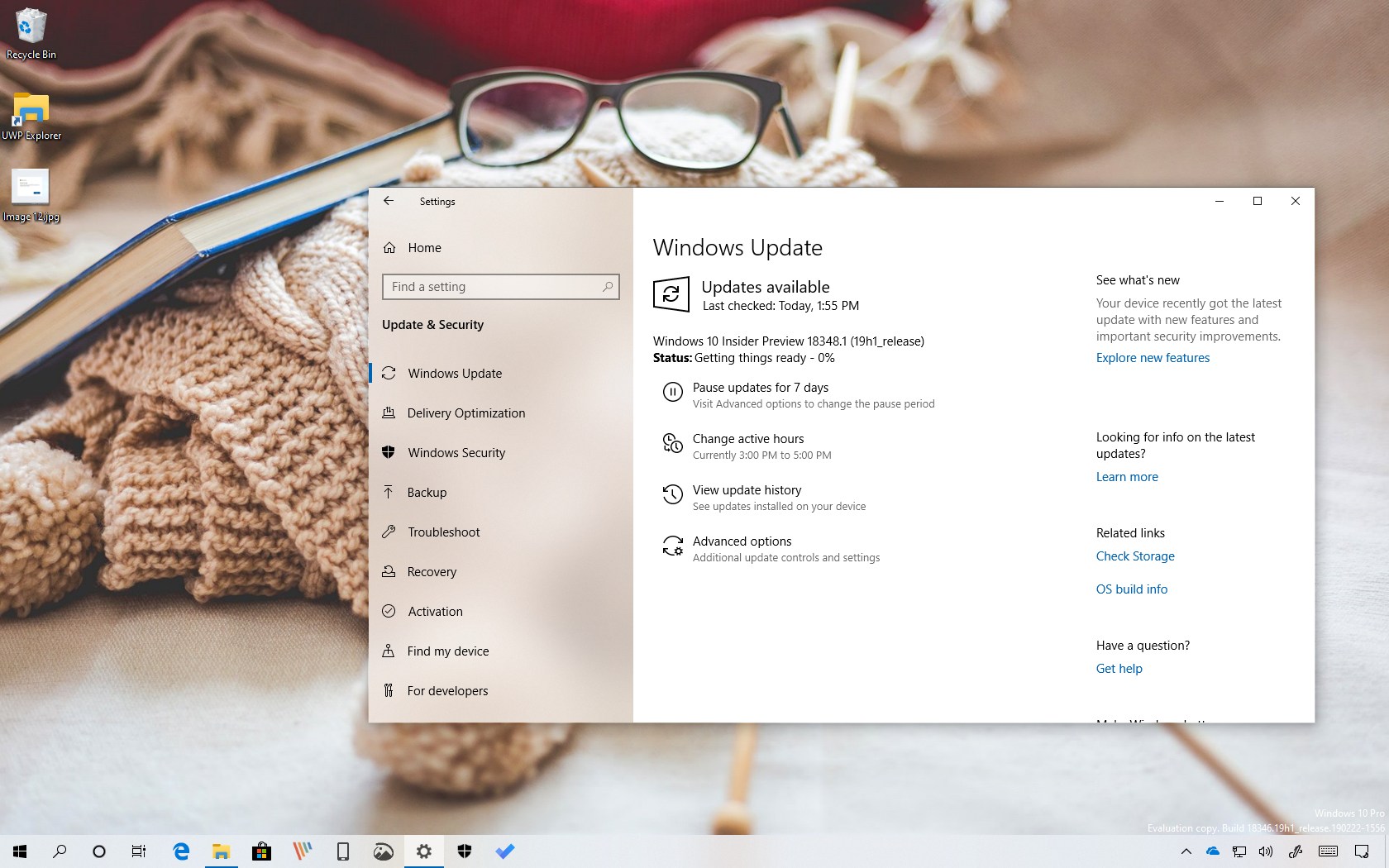Open View update history via its icon
The height and width of the screenshot is (868, 1389).
point(672,495)
